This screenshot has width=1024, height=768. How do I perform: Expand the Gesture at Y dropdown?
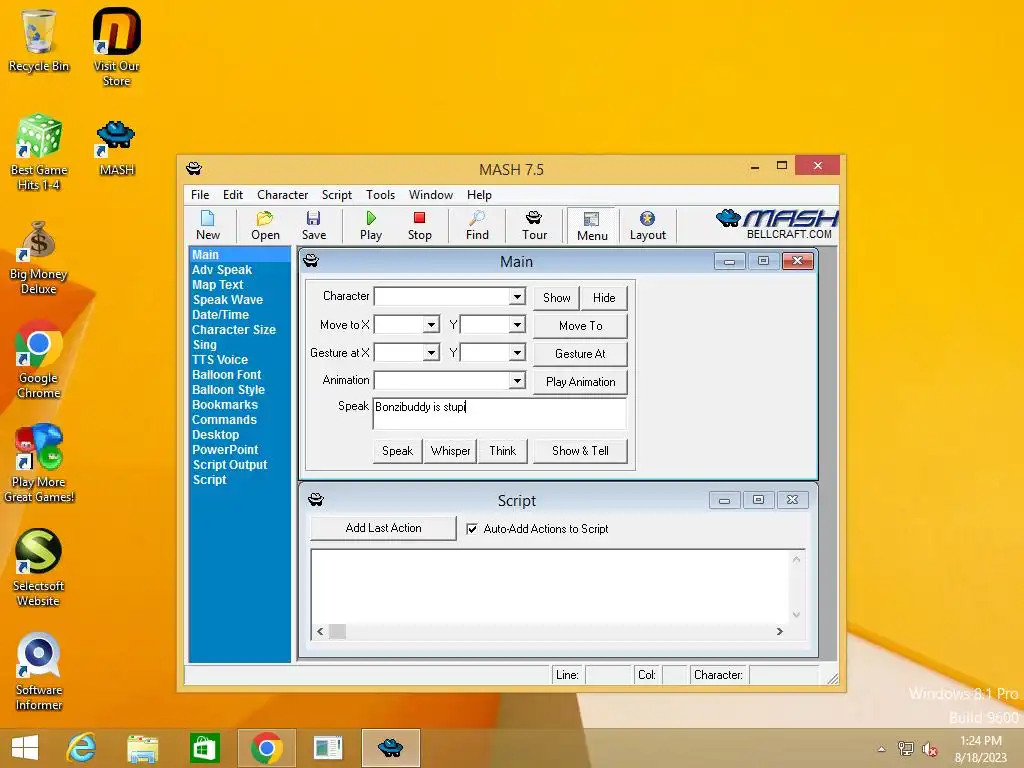pos(517,353)
